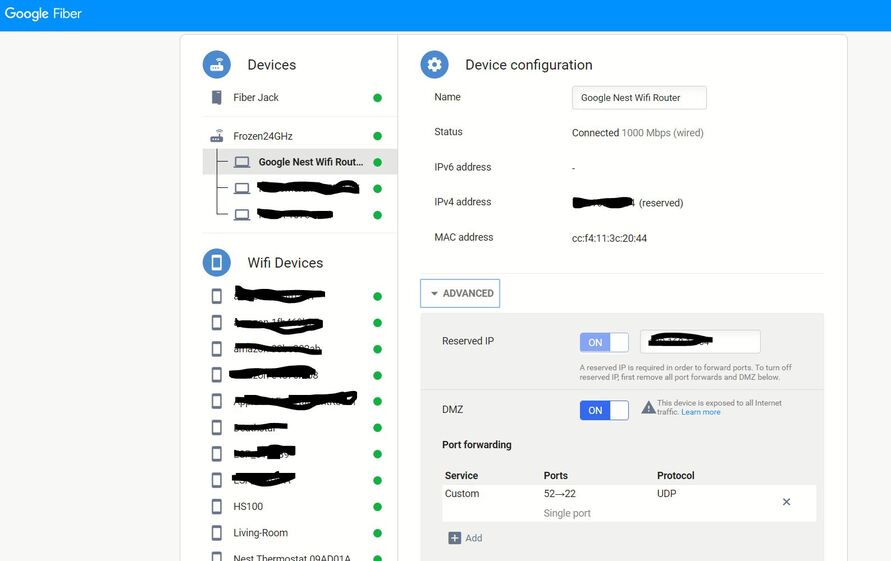Click the Single port label
Image resolution: width=891 pixels, height=561 pixels.
coord(567,513)
